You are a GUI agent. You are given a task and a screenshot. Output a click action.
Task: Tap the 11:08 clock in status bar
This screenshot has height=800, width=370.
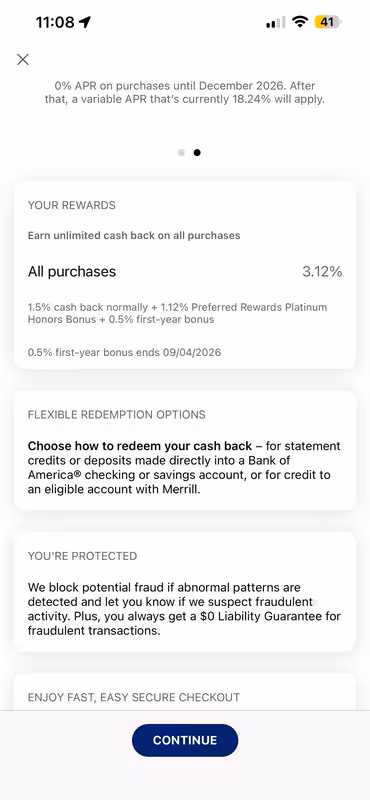(55, 22)
